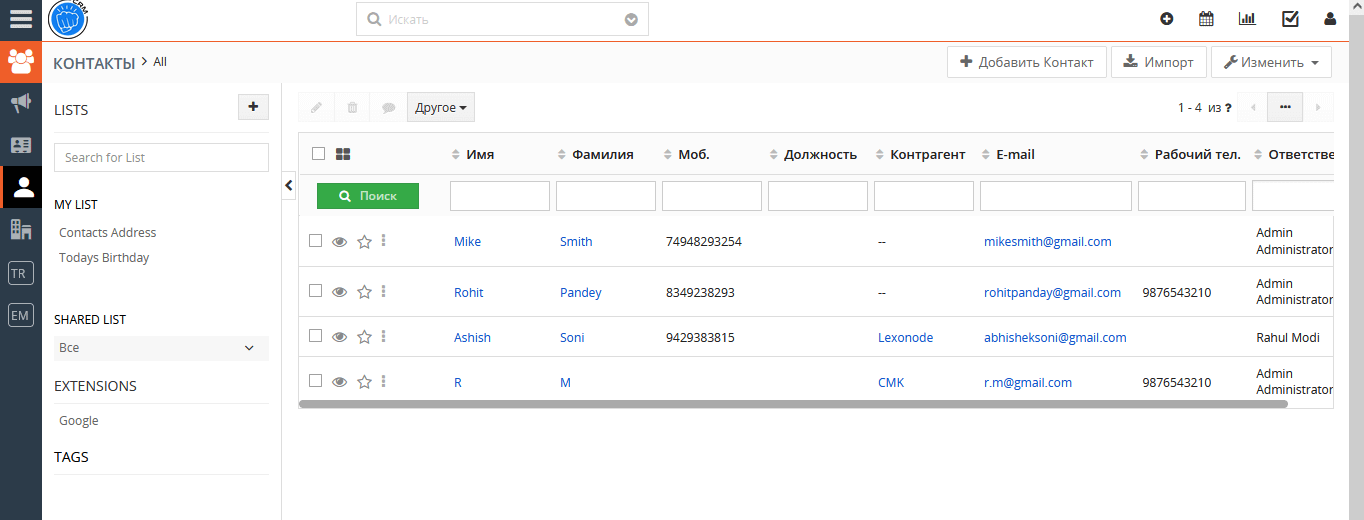Viewport: 1364px width, 520px height.
Task: Open the Изменить dropdown
Action: (x=1271, y=62)
